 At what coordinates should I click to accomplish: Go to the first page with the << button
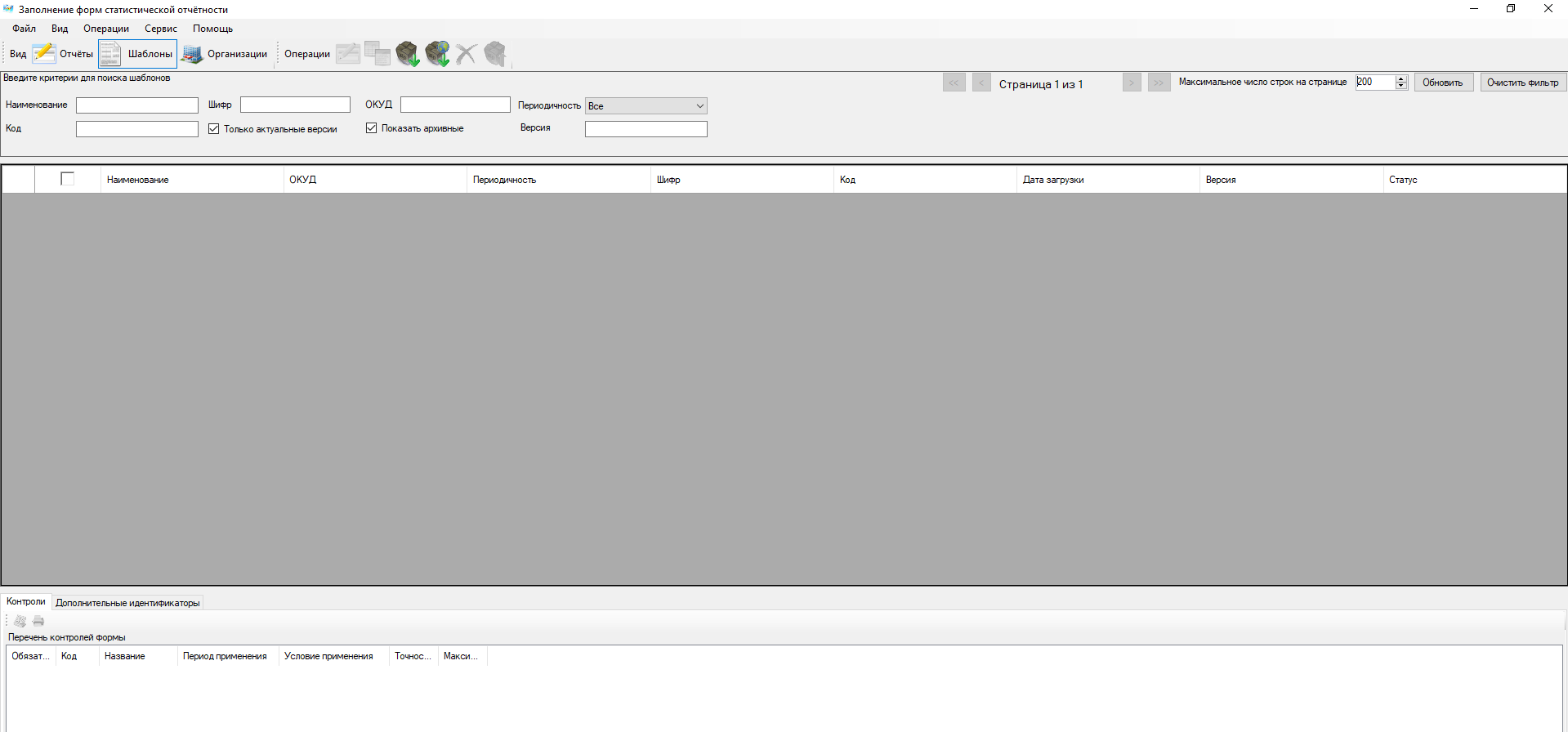[954, 83]
